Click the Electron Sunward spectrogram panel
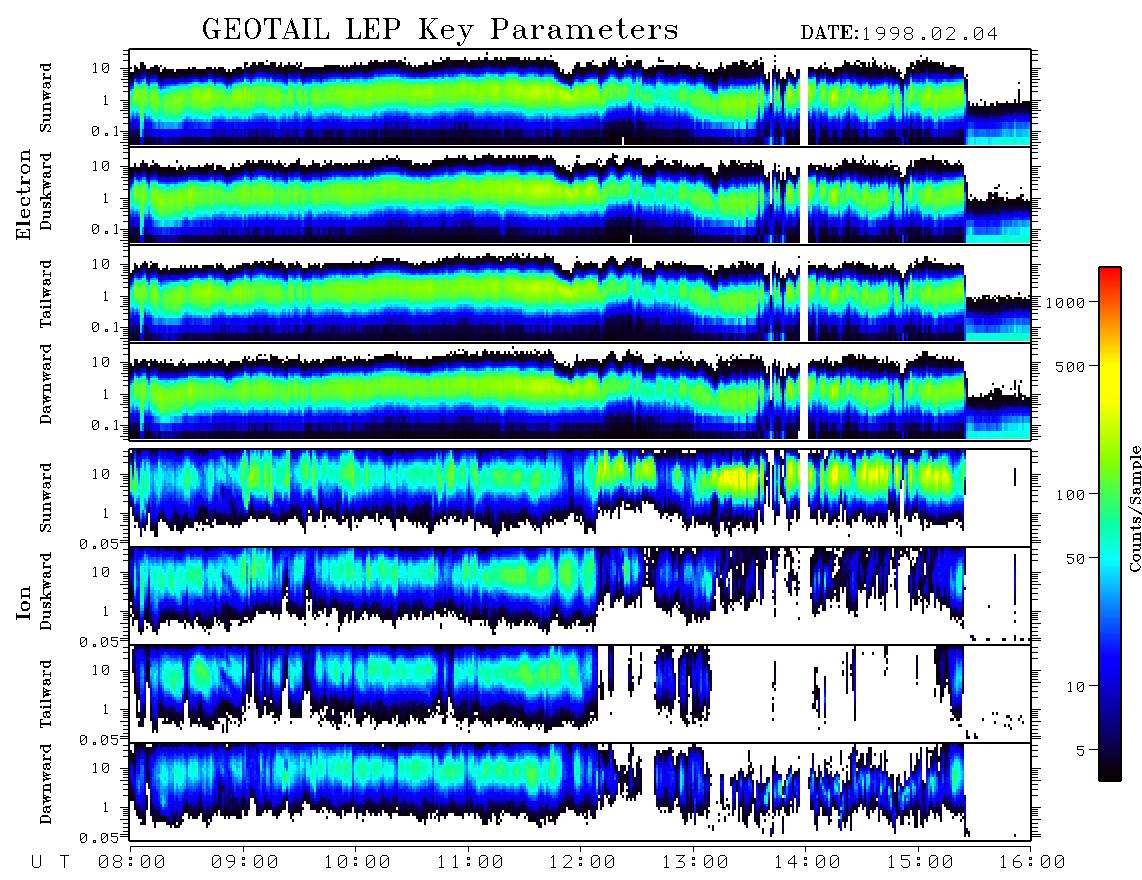The height and width of the screenshot is (880, 1142). [580, 98]
